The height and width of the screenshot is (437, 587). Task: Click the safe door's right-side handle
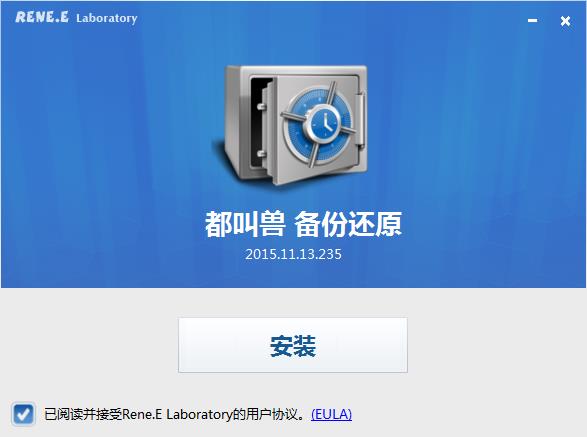click(360, 119)
